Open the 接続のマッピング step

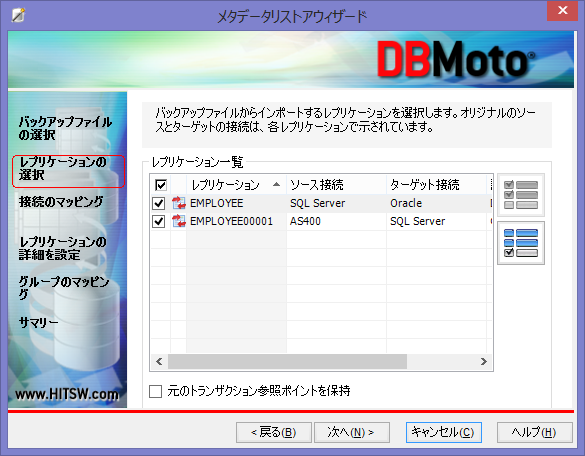click(61, 202)
